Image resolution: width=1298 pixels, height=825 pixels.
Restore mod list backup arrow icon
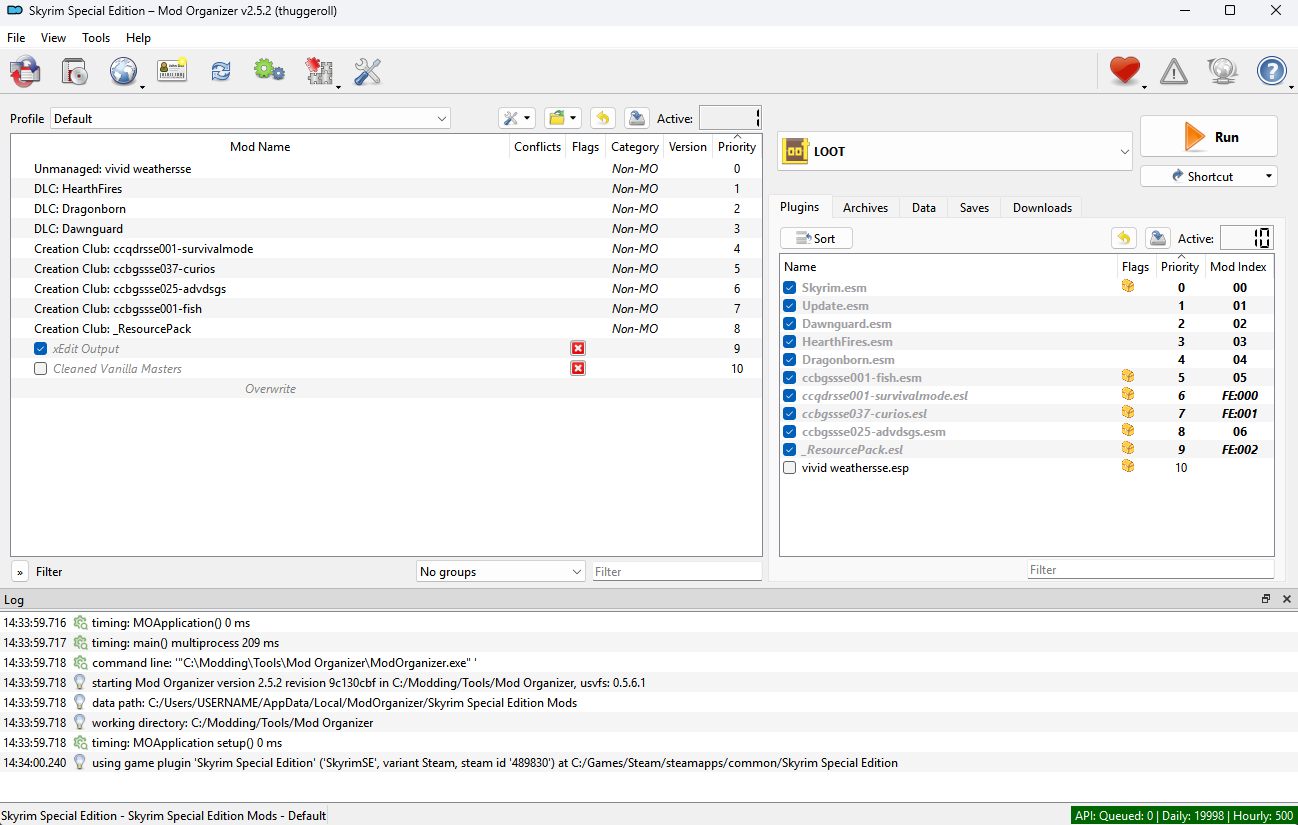[603, 118]
